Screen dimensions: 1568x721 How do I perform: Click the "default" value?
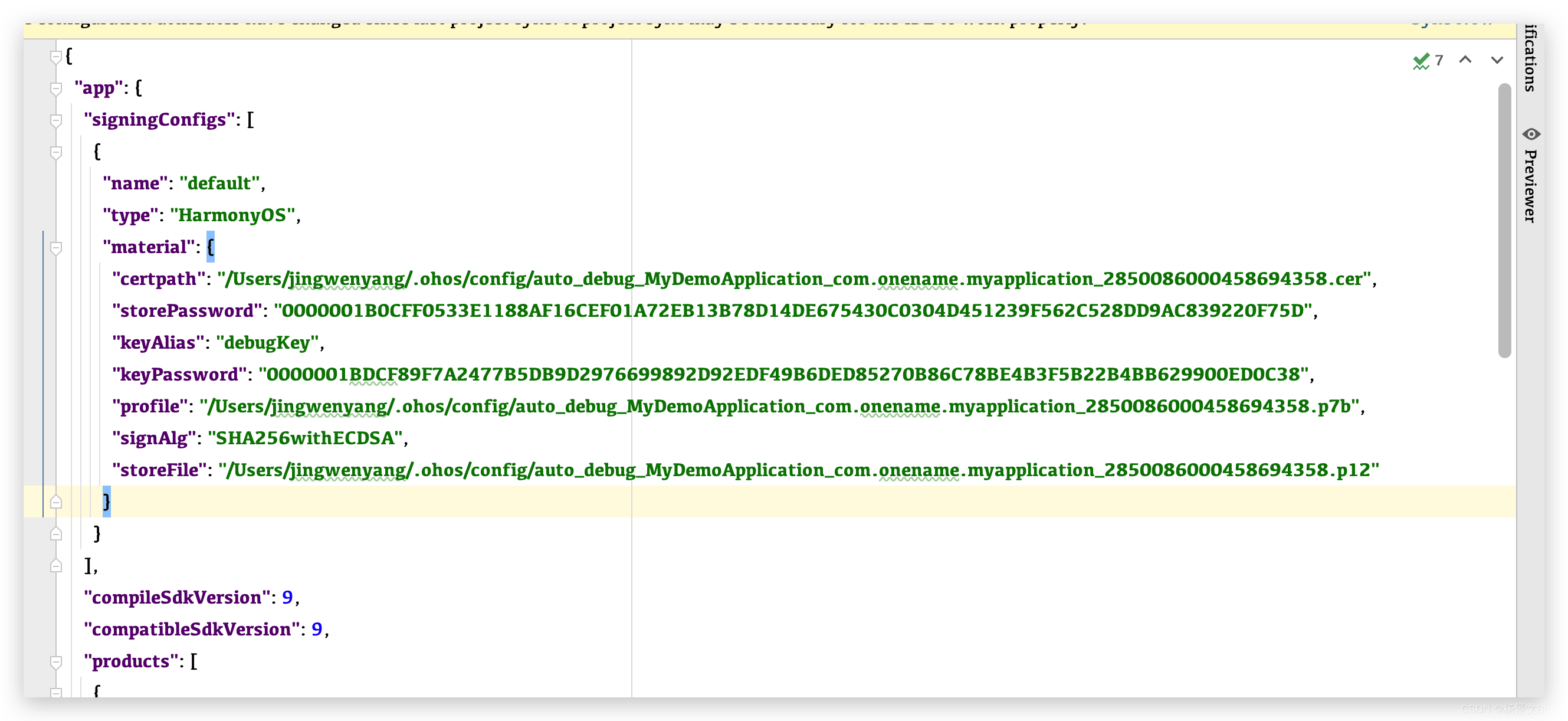point(219,183)
